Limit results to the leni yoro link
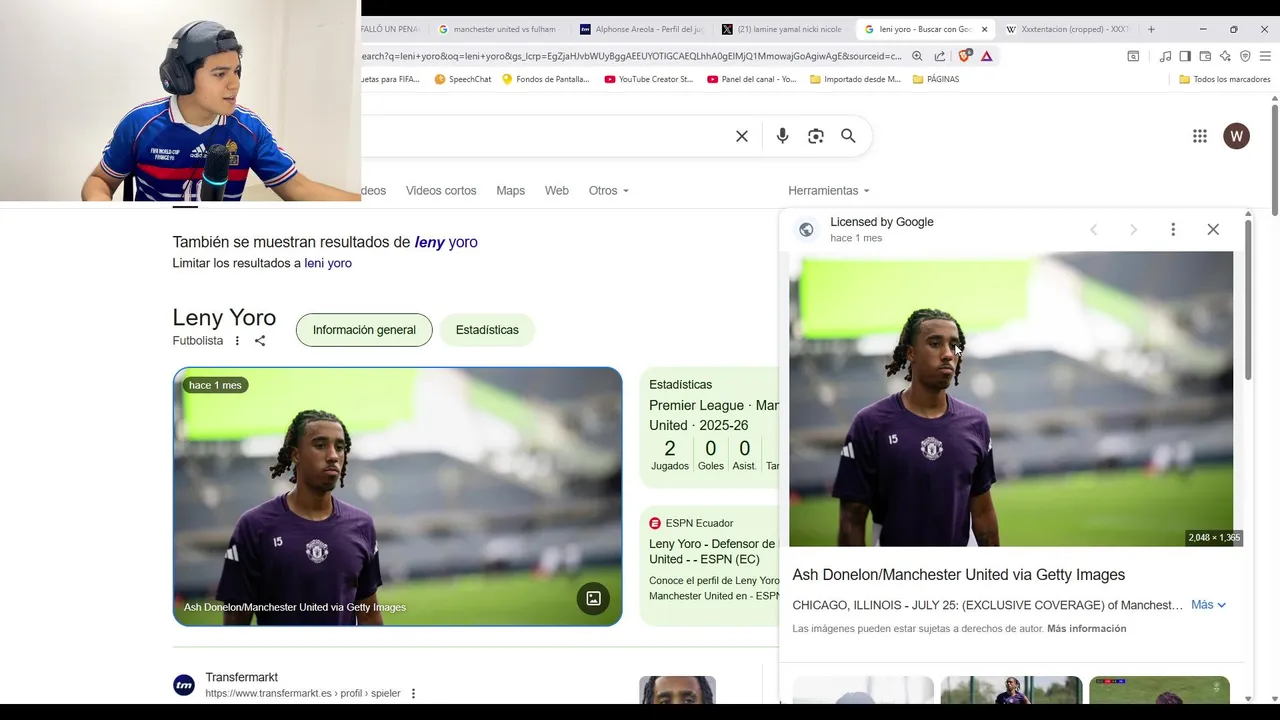Viewport: 1280px width, 720px height. [x=328, y=263]
